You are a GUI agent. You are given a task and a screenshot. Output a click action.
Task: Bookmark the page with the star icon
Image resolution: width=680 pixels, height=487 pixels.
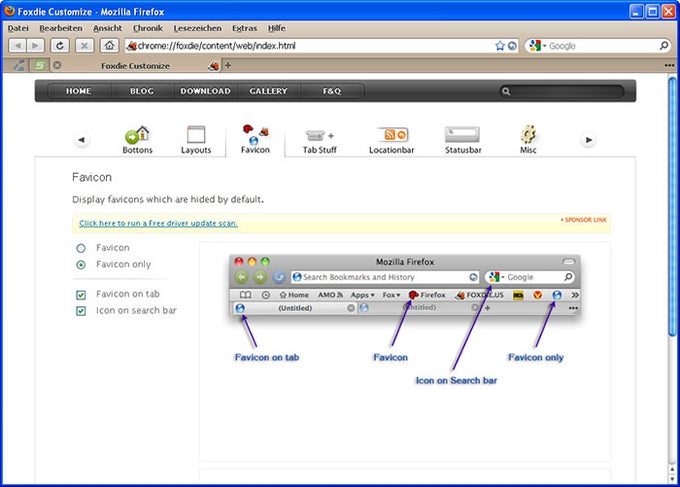tap(500, 46)
